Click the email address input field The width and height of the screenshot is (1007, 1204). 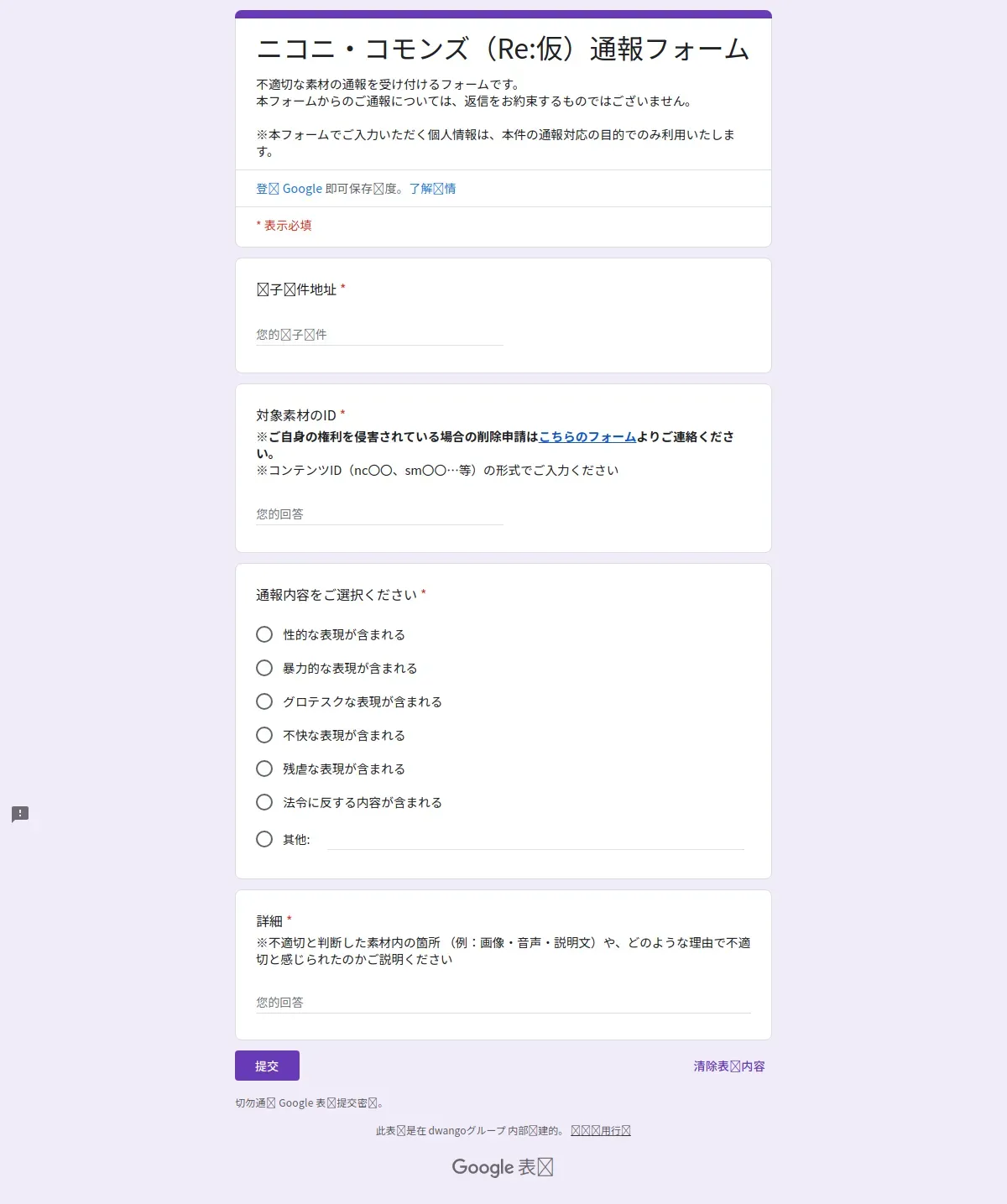pos(379,335)
